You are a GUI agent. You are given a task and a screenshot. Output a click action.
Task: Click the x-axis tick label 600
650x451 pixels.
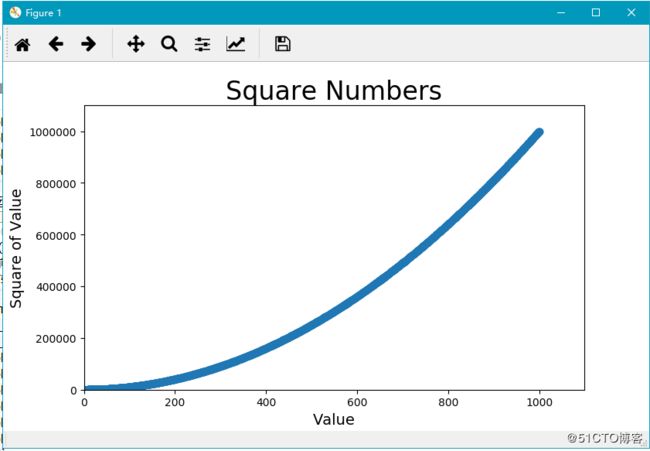point(357,402)
